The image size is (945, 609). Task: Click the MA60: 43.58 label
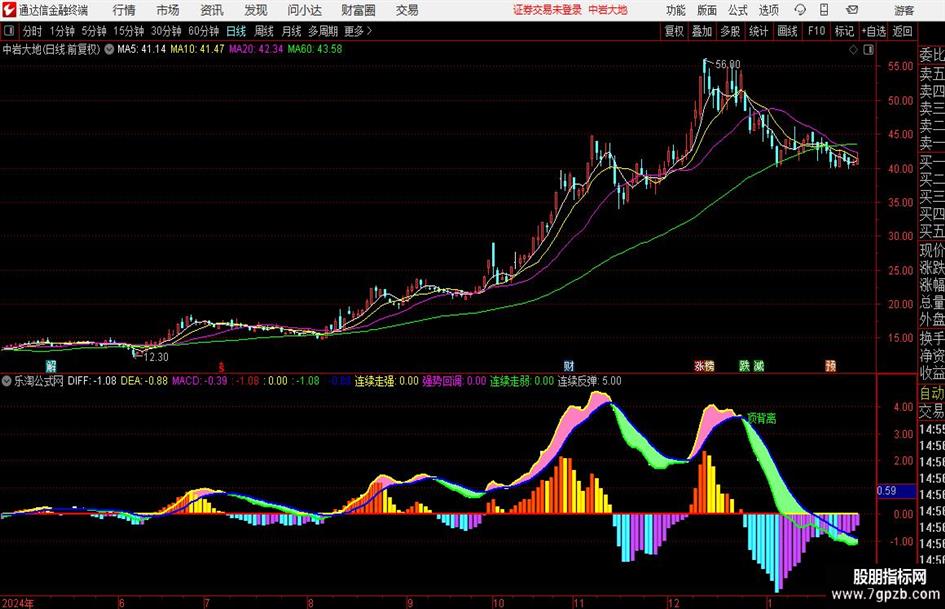click(x=315, y=49)
